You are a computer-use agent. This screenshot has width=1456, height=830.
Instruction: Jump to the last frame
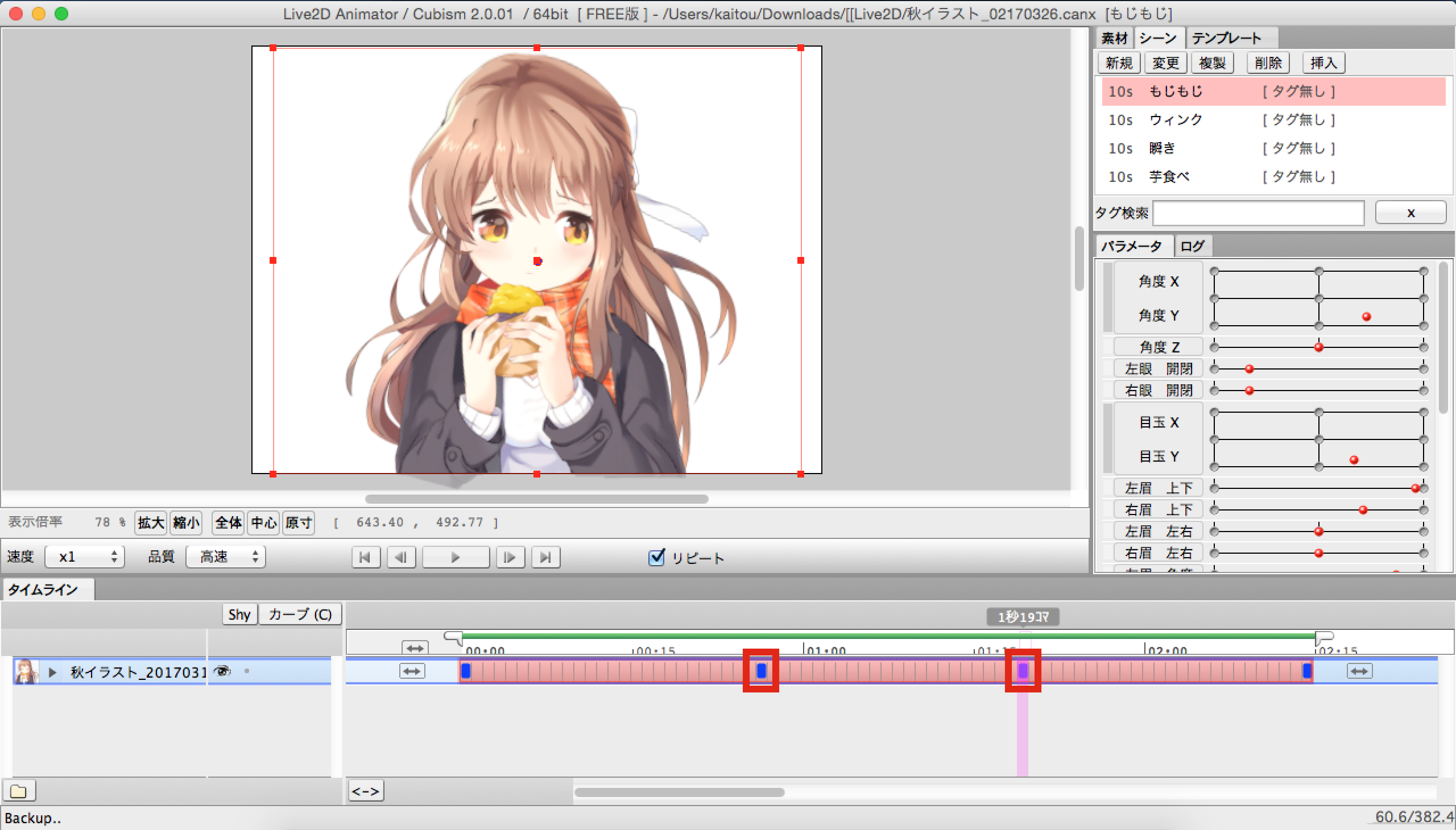click(545, 557)
